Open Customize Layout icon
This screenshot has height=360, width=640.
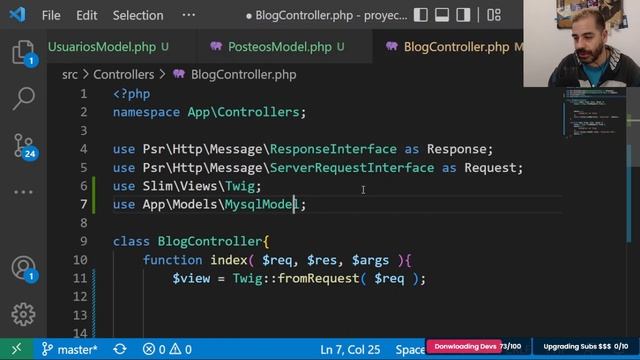click(x=494, y=15)
